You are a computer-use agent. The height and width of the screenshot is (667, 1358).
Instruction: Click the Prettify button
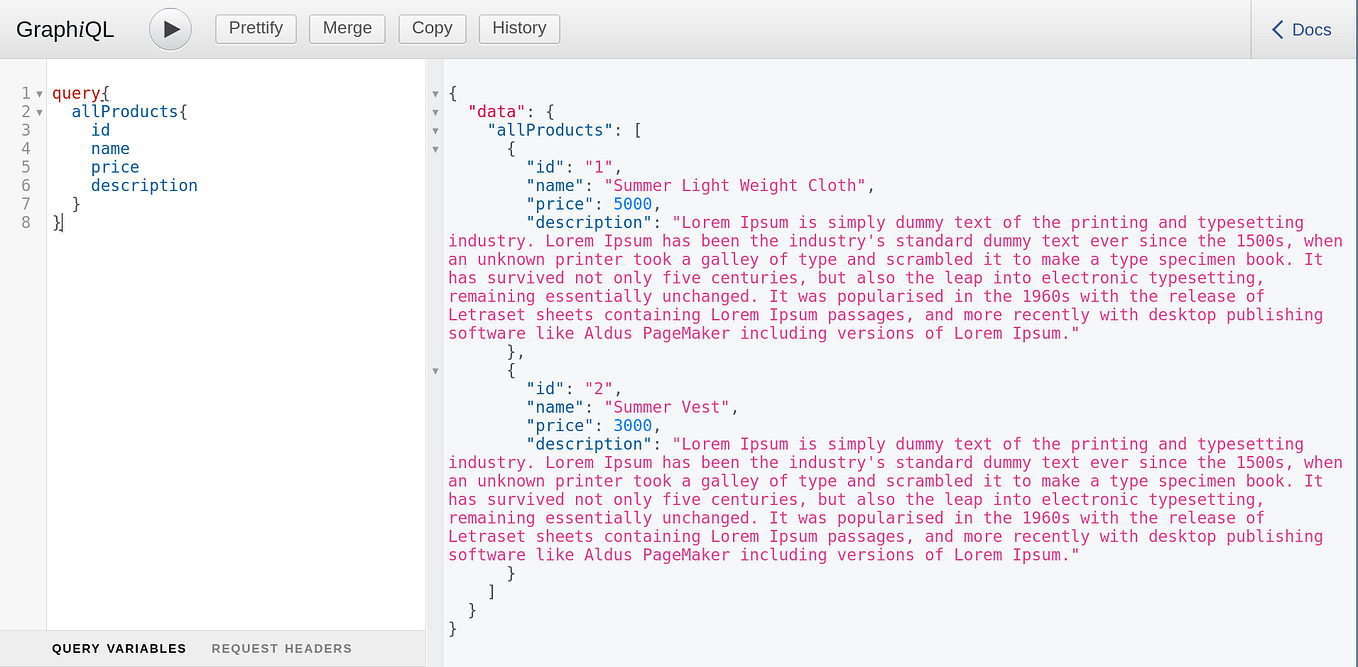pos(255,28)
